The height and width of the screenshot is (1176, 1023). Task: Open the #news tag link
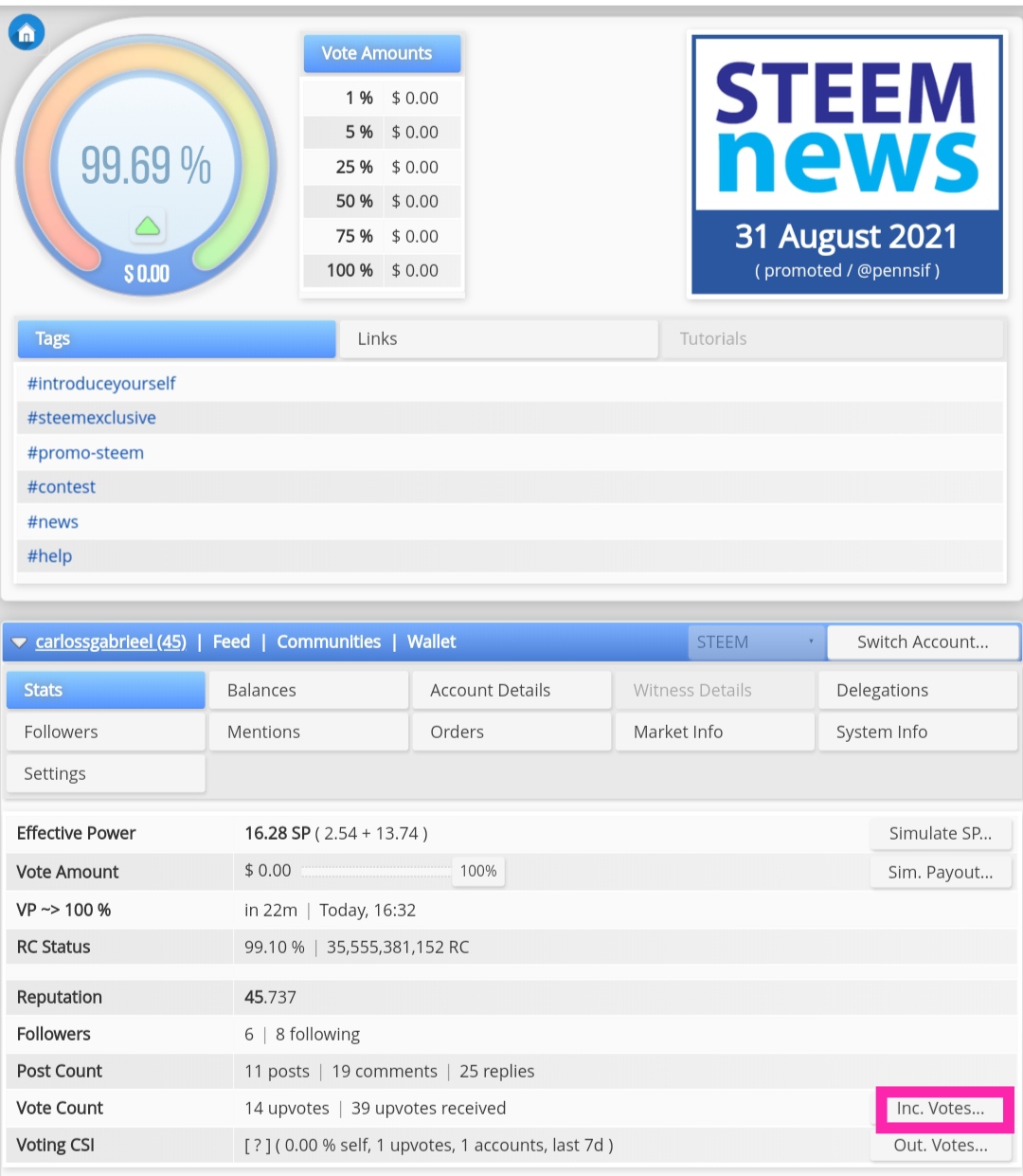53,522
